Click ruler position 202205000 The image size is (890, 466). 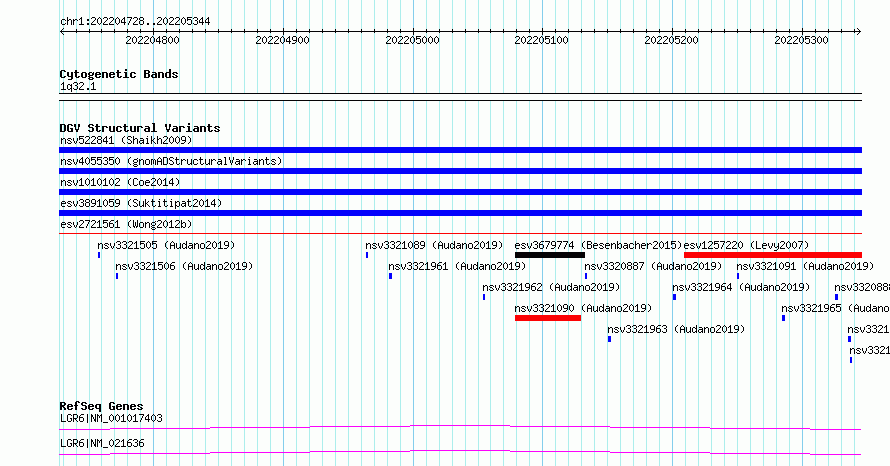[412, 40]
